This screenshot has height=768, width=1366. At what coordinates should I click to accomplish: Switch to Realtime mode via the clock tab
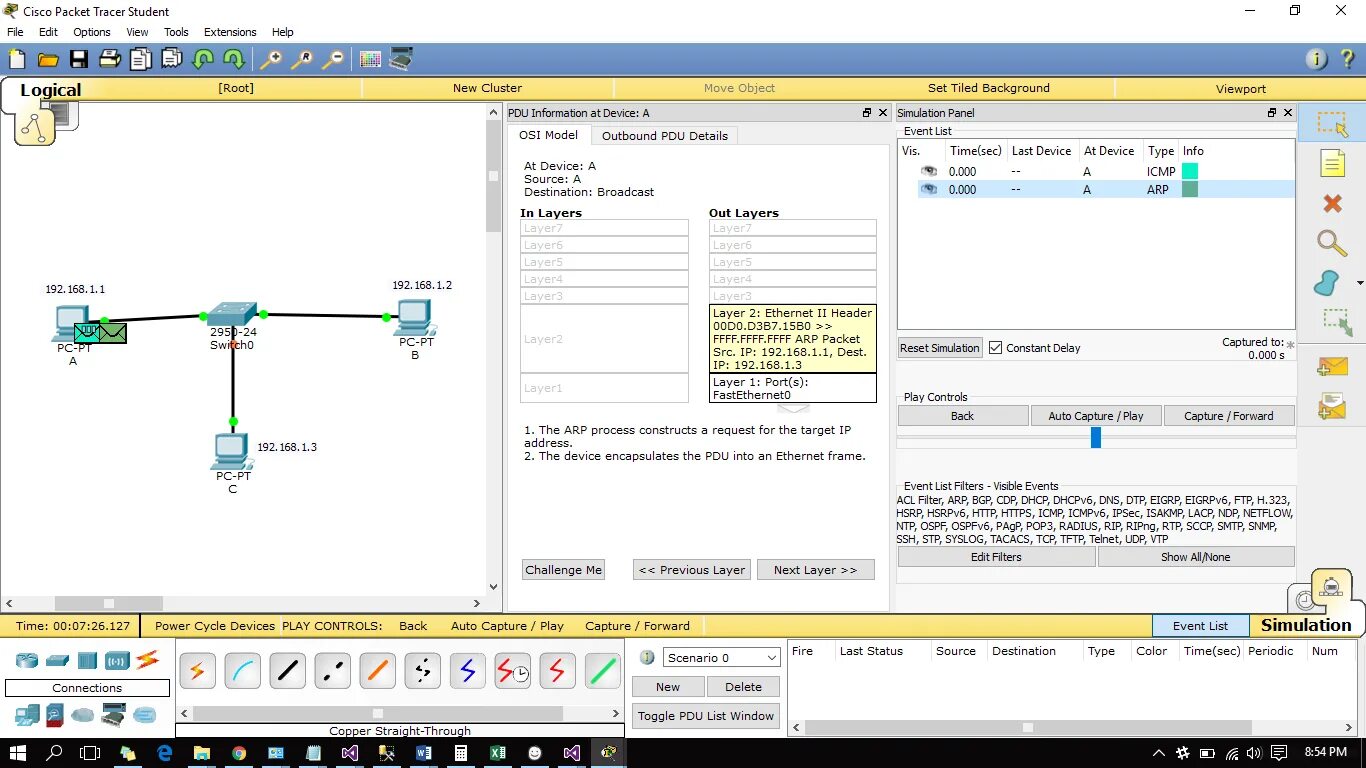pyautogui.click(x=1306, y=600)
